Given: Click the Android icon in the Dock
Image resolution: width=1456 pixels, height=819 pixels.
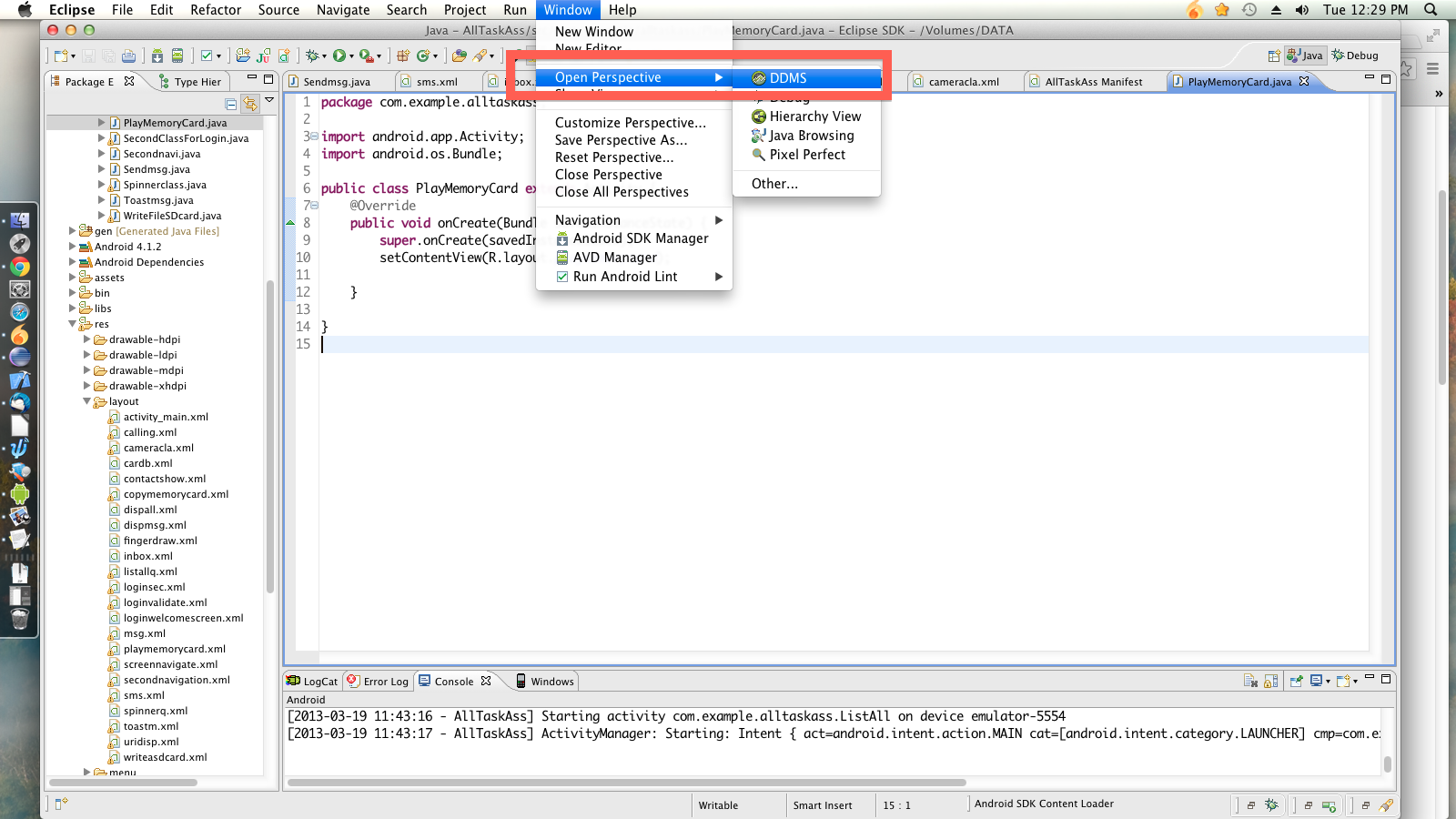Looking at the screenshot, I should click(x=20, y=494).
